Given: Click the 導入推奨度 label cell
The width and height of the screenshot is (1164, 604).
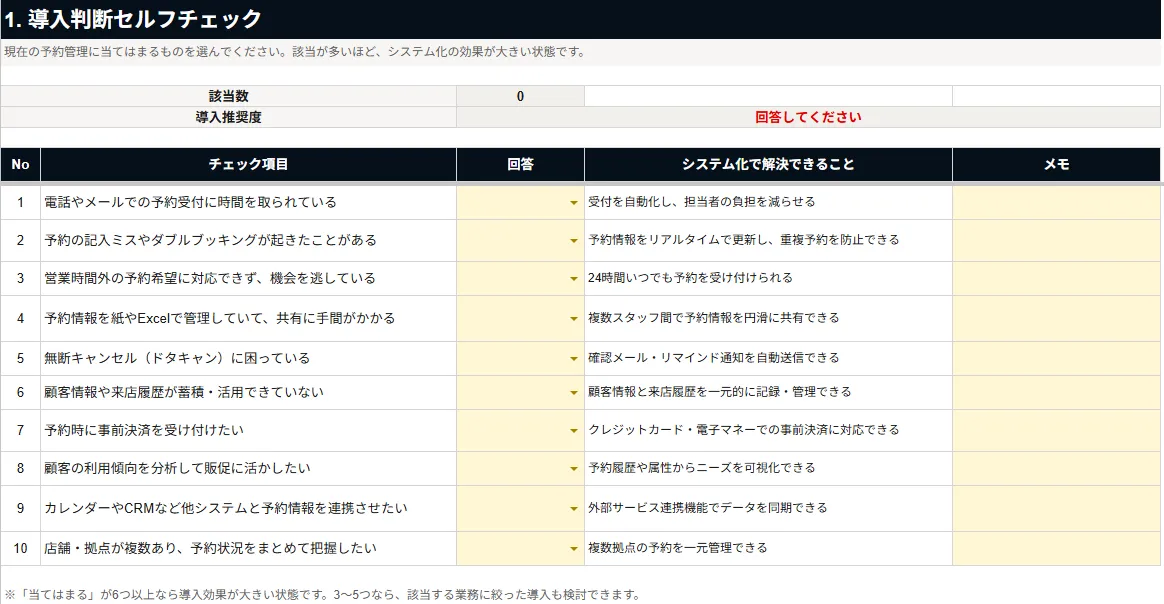Looking at the screenshot, I should click(229, 117).
